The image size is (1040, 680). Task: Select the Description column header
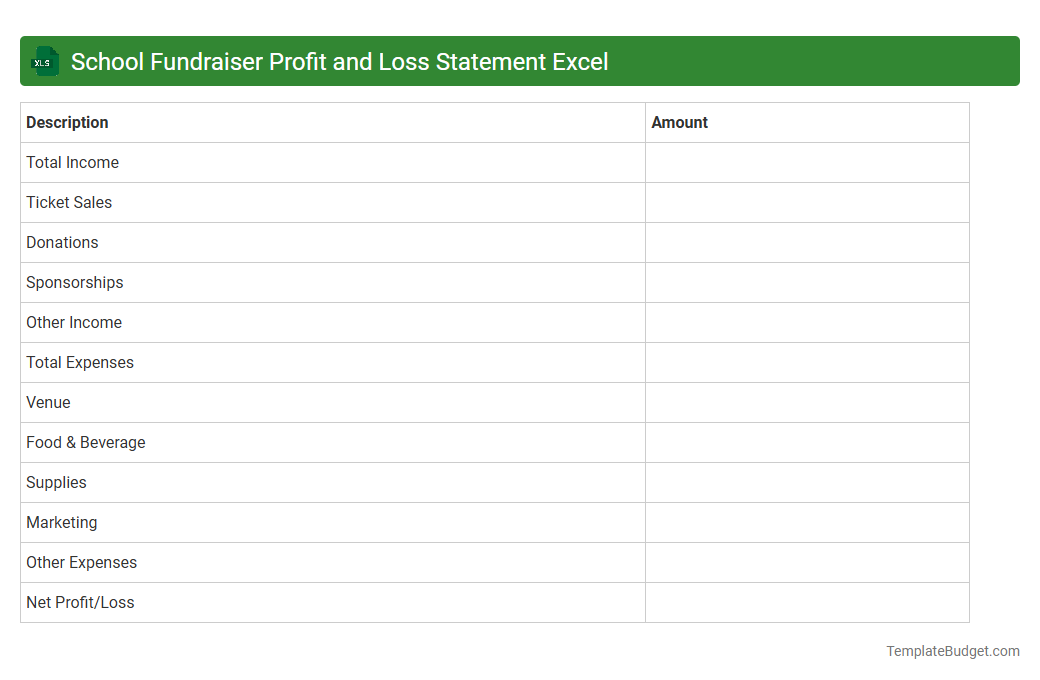coord(67,122)
